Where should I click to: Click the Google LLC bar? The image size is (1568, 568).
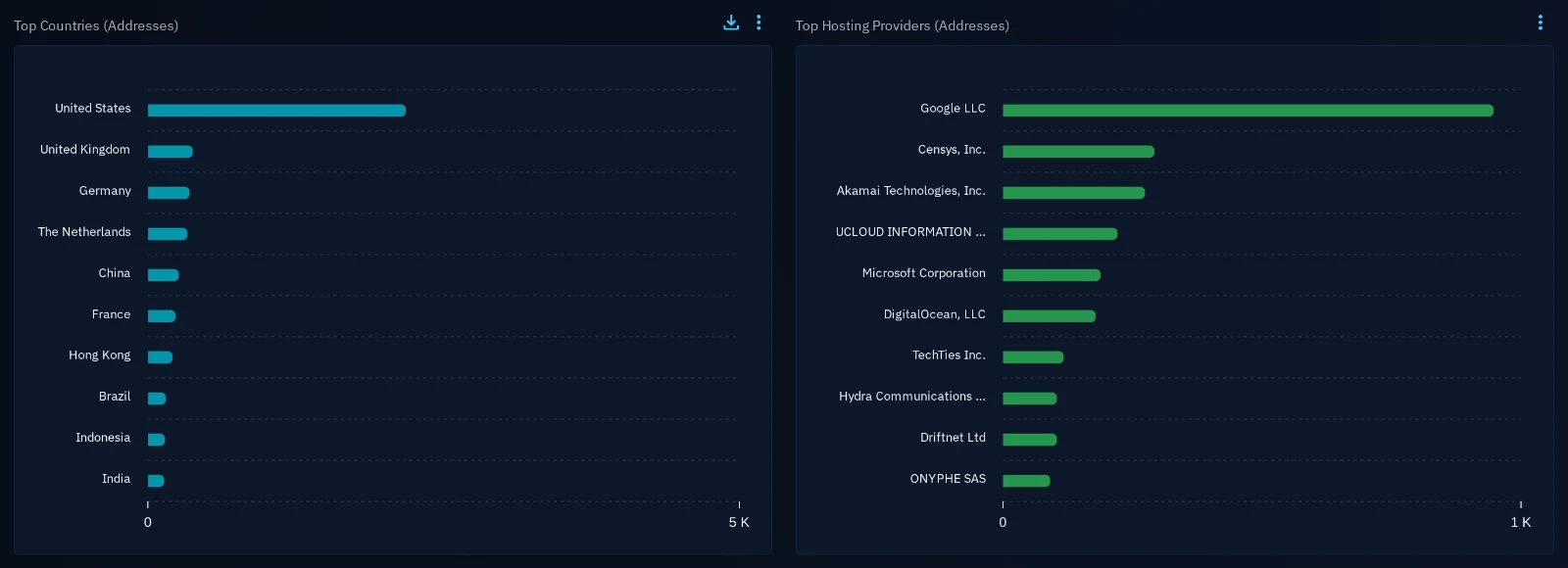1248,111
